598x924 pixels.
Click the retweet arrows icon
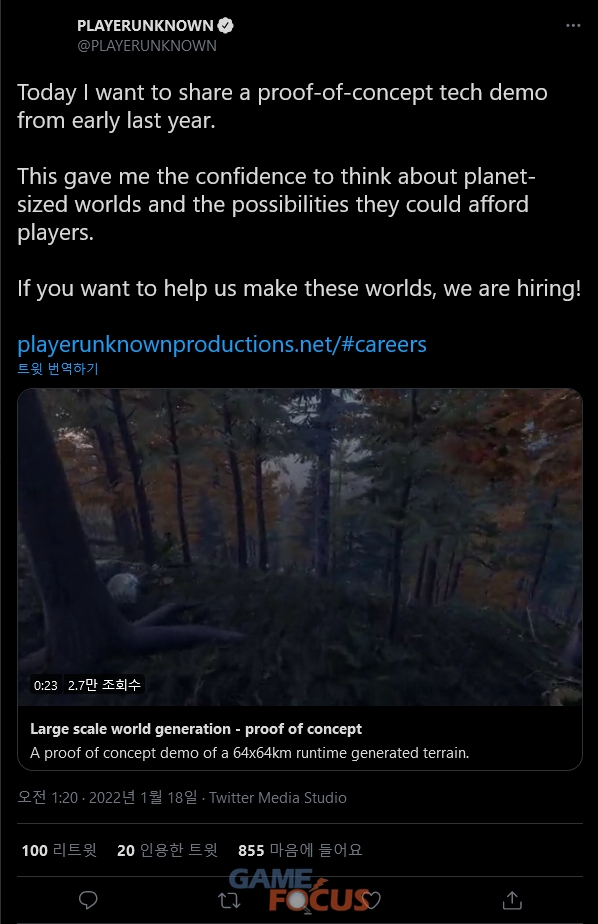[x=229, y=900]
